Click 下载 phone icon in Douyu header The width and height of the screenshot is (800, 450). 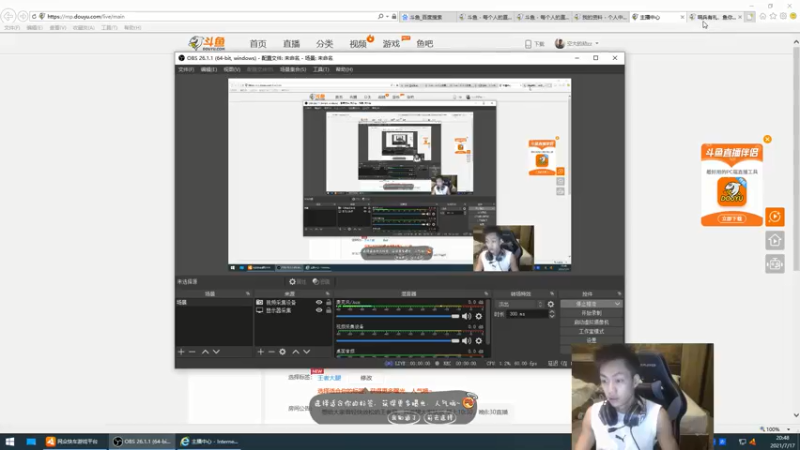[x=528, y=44]
